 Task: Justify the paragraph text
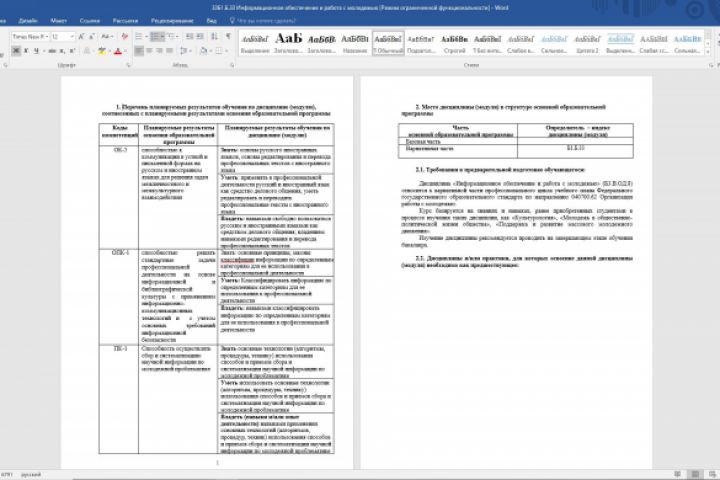pyautogui.click(x=169, y=51)
